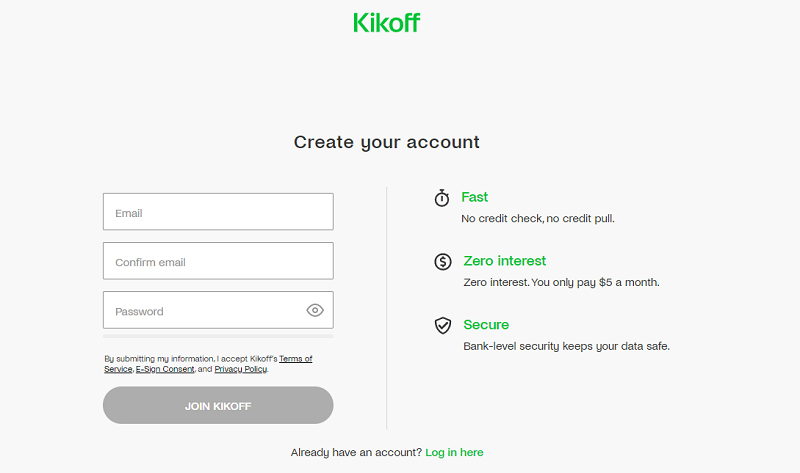Click the Zero interest heading
The image size is (800, 473).
pyautogui.click(x=505, y=261)
